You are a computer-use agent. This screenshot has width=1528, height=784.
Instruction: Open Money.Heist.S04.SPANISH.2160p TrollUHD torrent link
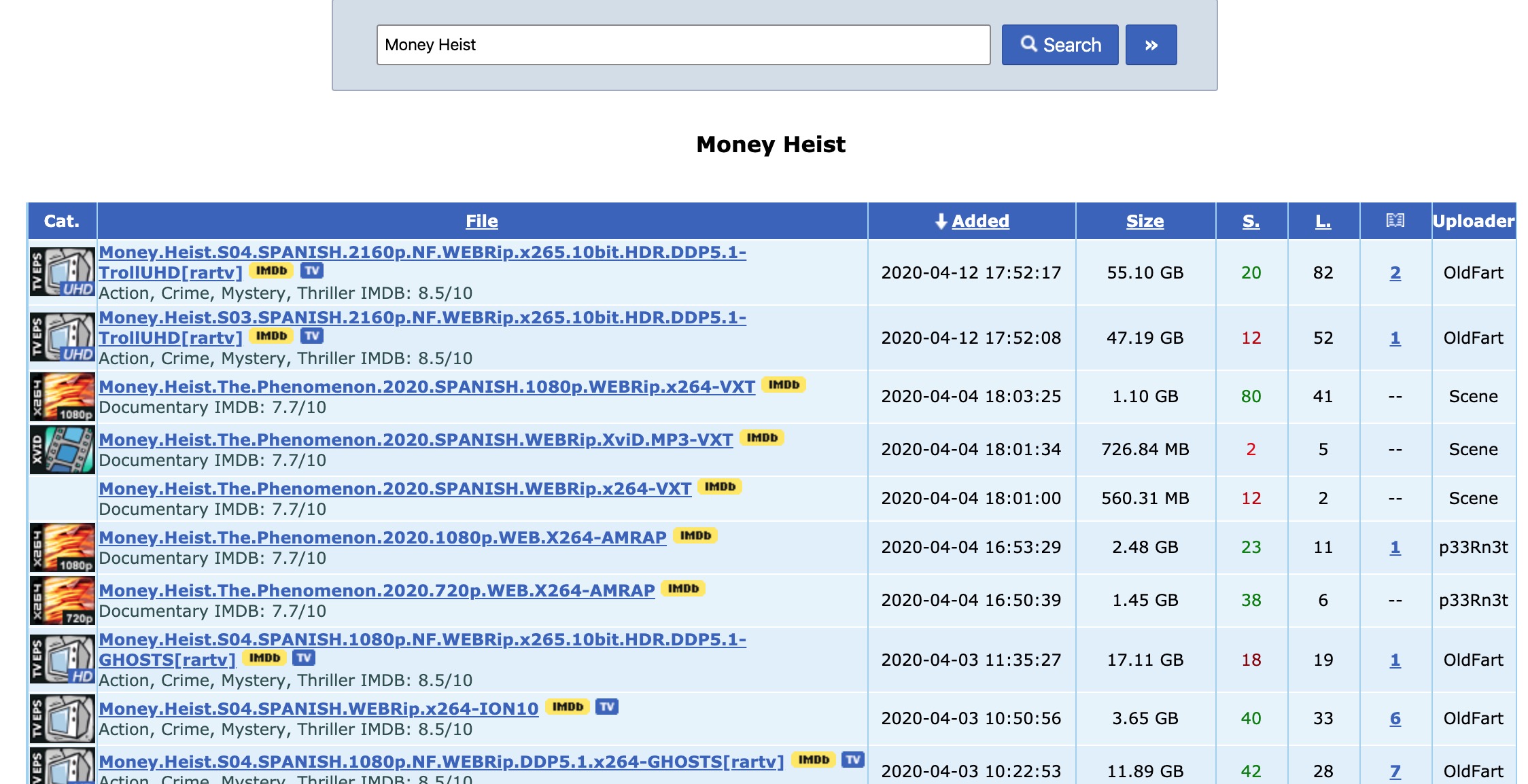[x=422, y=262]
